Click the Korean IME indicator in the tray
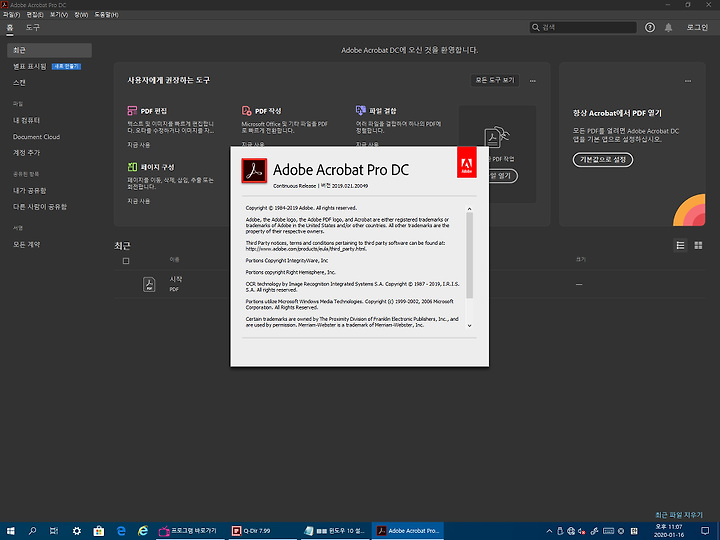 coord(634,531)
